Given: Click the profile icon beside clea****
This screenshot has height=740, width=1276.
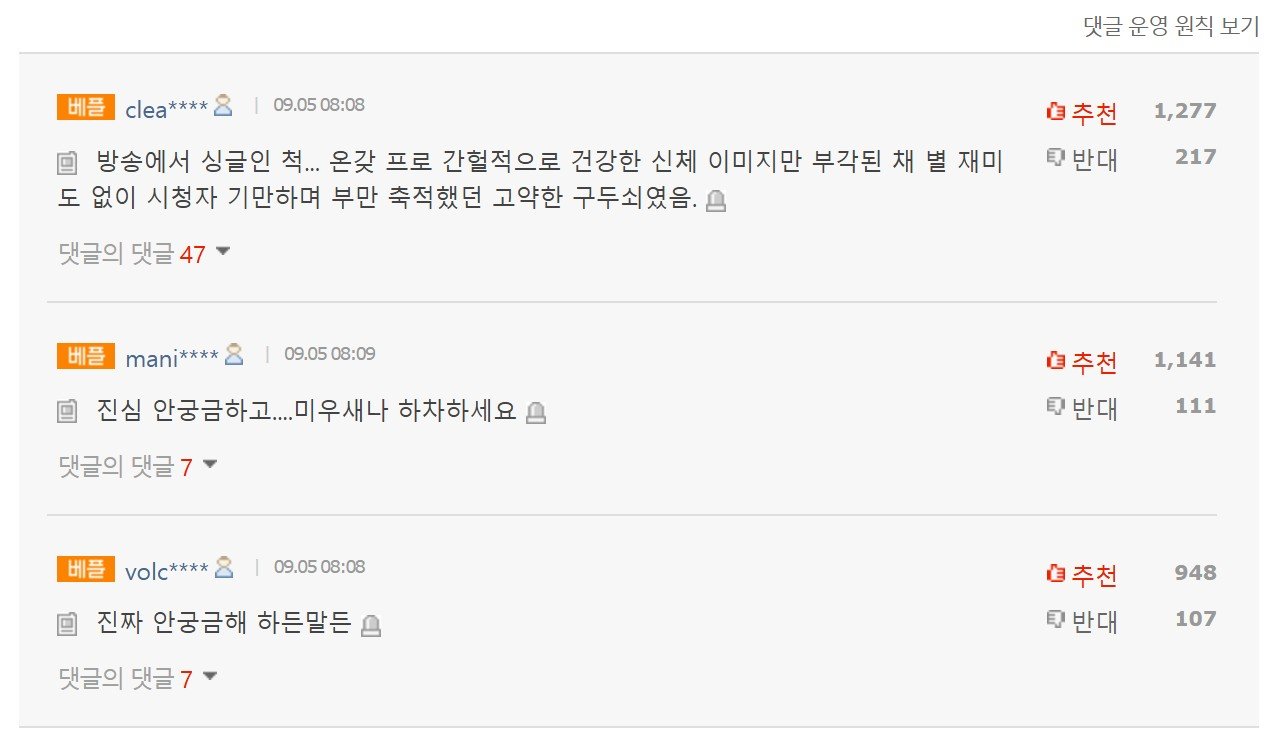Looking at the screenshot, I should point(223,105).
